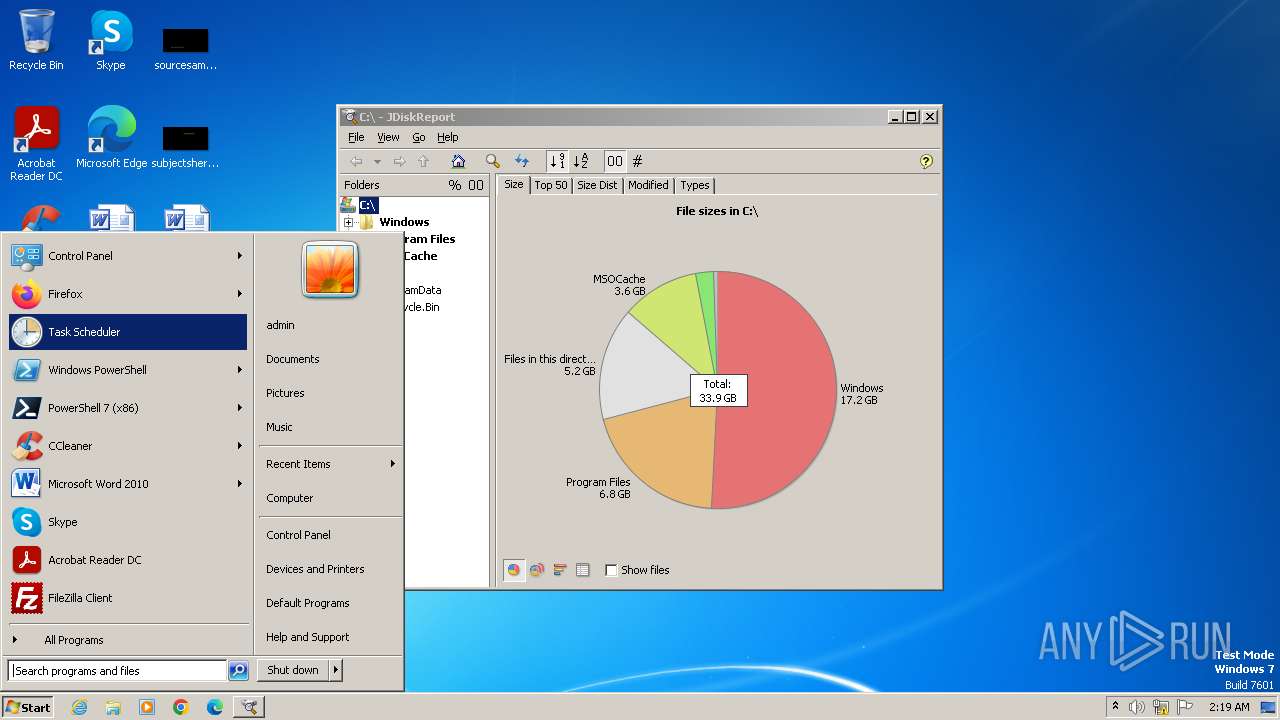
Task: Expand All Programs list
Action: pos(128,640)
